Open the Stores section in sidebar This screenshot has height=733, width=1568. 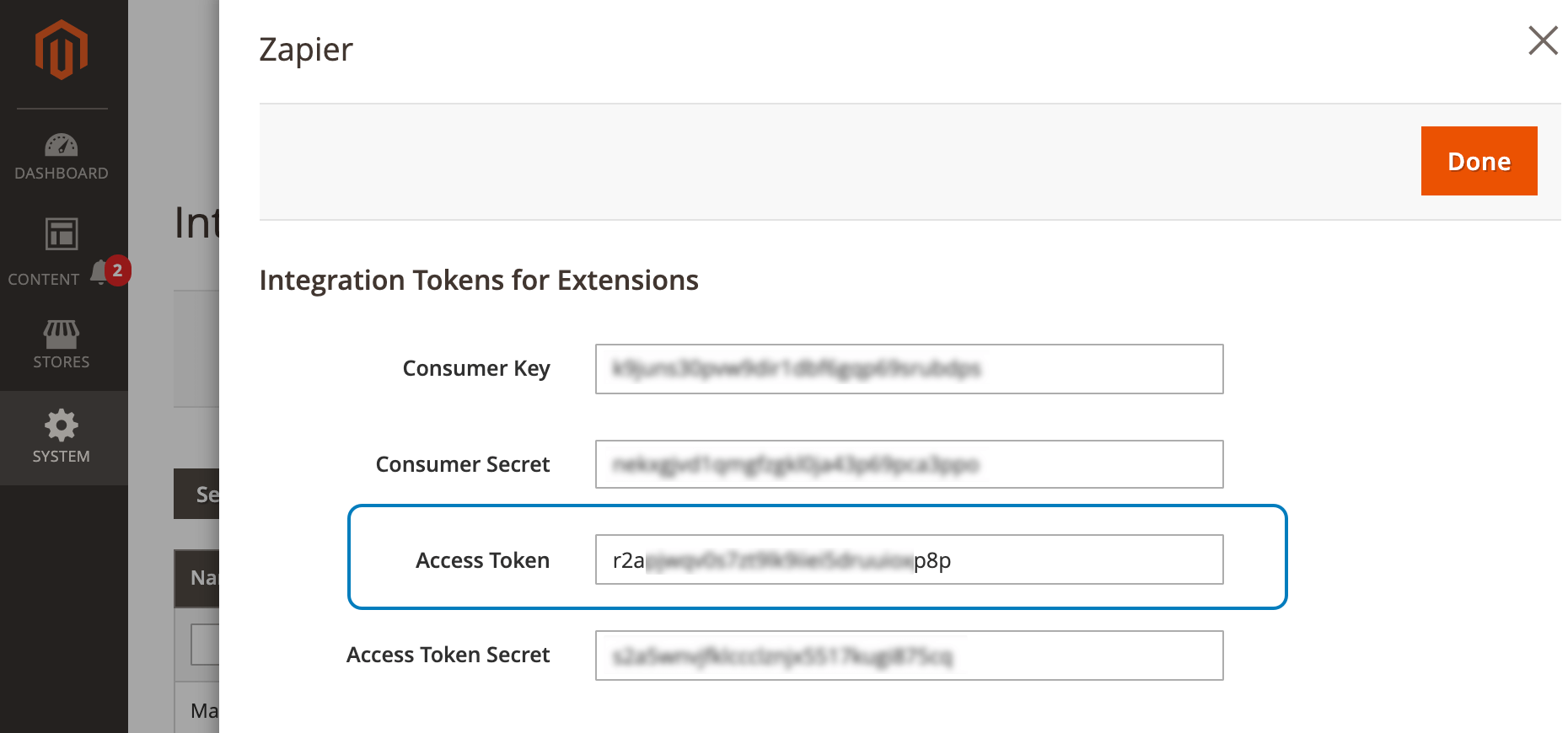tap(62, 344)
